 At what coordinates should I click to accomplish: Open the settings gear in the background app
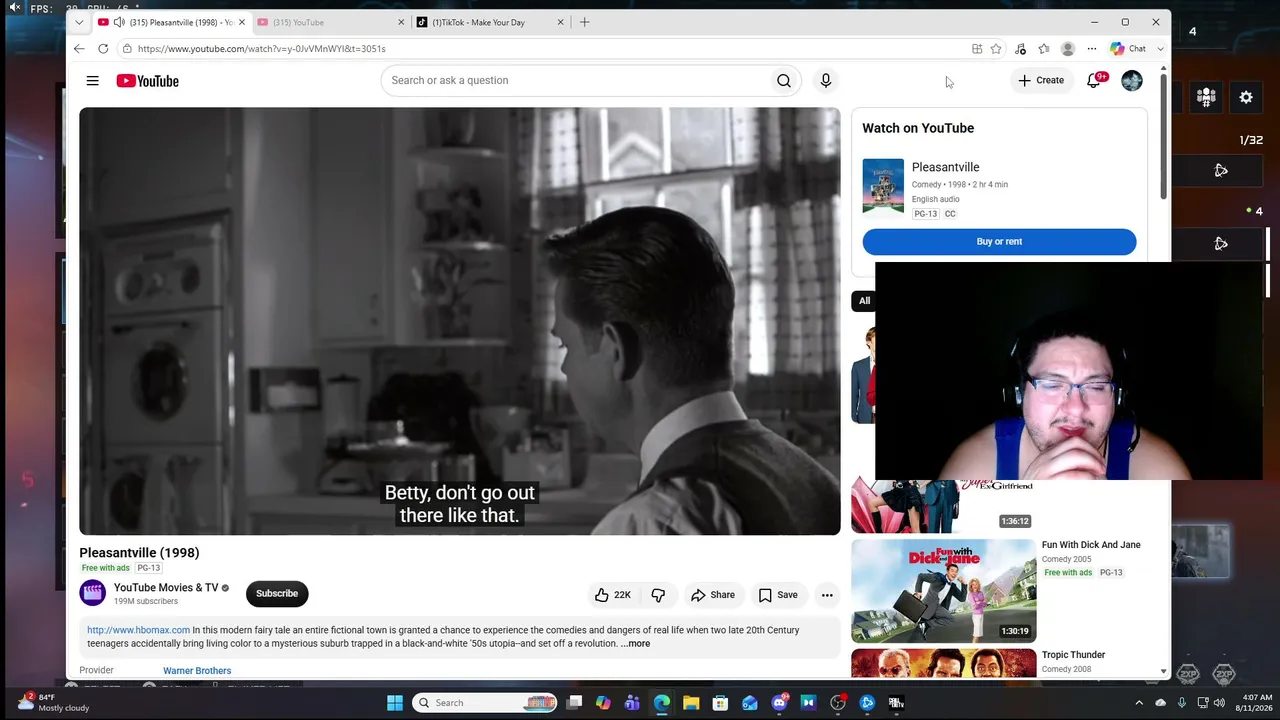(x=1246, y=97)
